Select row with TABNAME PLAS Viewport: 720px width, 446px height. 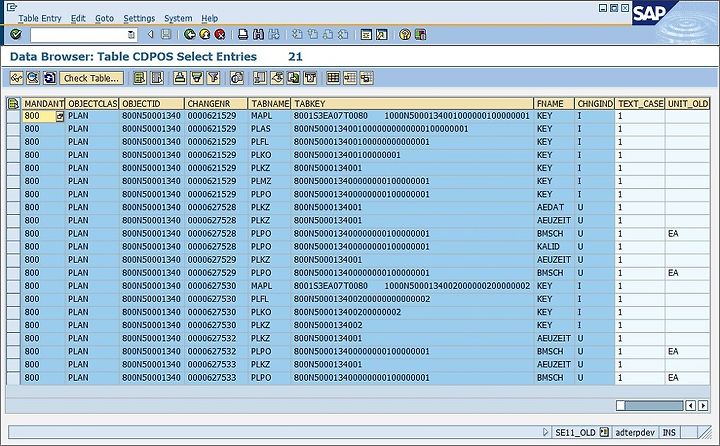(13, 129)
